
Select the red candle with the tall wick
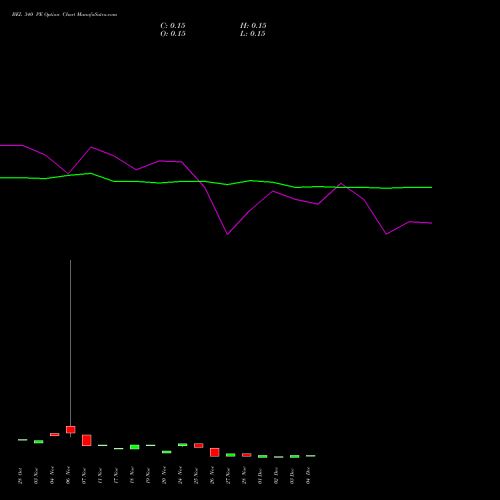click(x=71, y=430)
